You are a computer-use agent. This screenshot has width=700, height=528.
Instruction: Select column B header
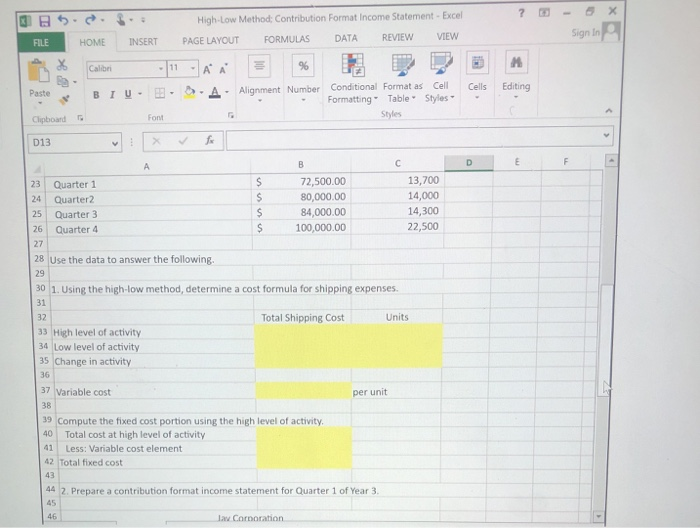click(301, 165)
